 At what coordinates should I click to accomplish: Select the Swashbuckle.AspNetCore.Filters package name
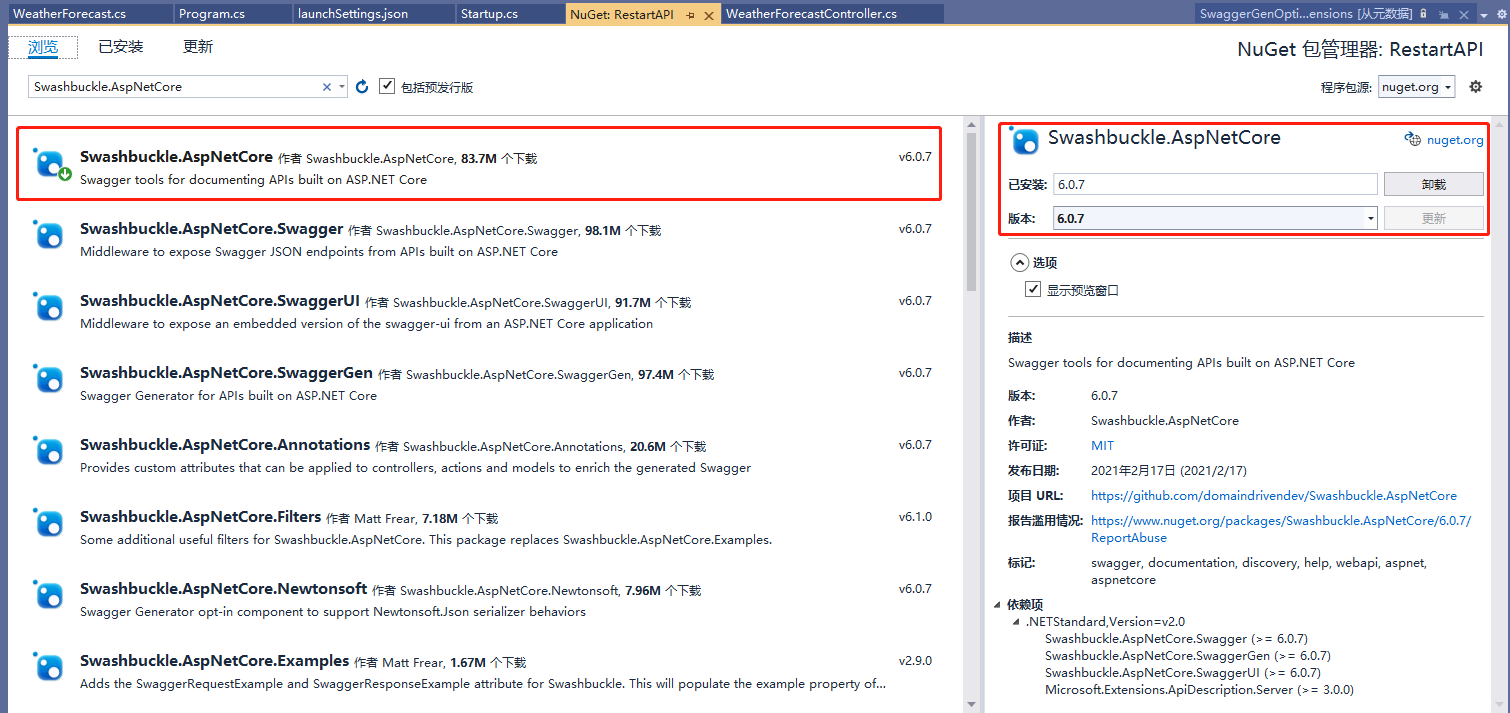pos(200,517)
